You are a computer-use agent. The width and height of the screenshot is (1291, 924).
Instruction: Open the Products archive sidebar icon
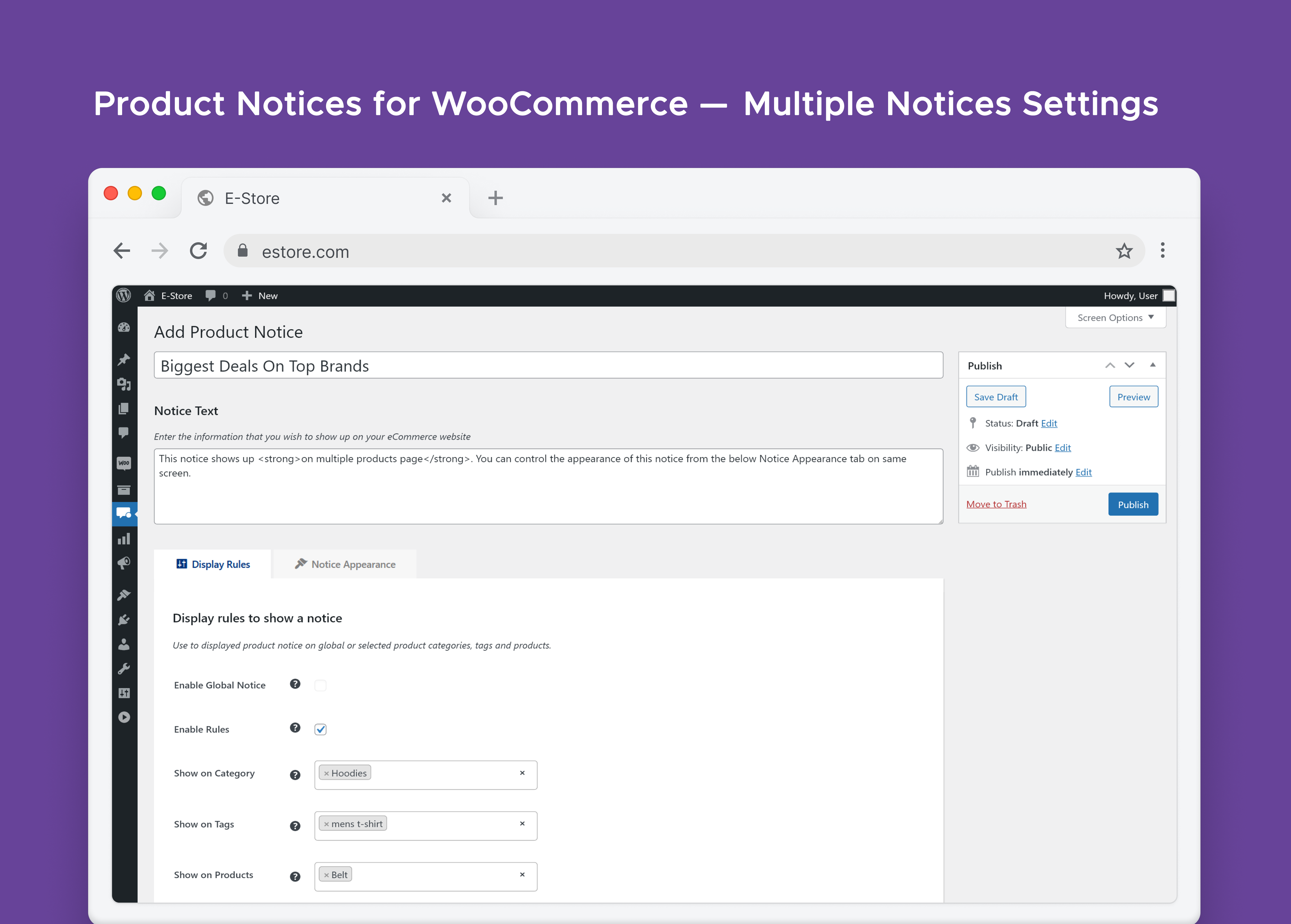click(x=124, y=490)
